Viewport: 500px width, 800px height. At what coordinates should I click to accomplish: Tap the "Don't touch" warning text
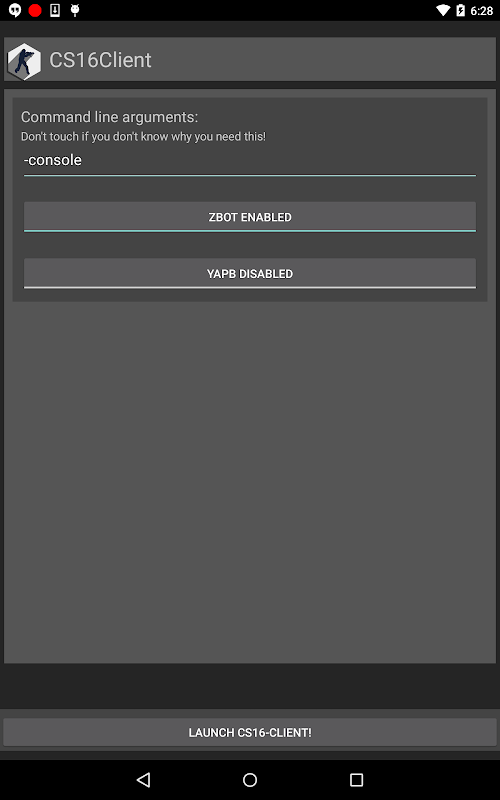pyautogui.click(x=143, y=137)
